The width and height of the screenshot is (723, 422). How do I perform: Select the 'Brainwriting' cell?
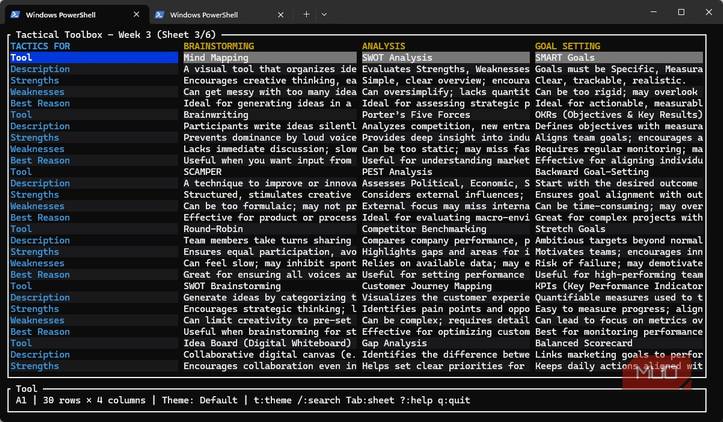[270, 115]
